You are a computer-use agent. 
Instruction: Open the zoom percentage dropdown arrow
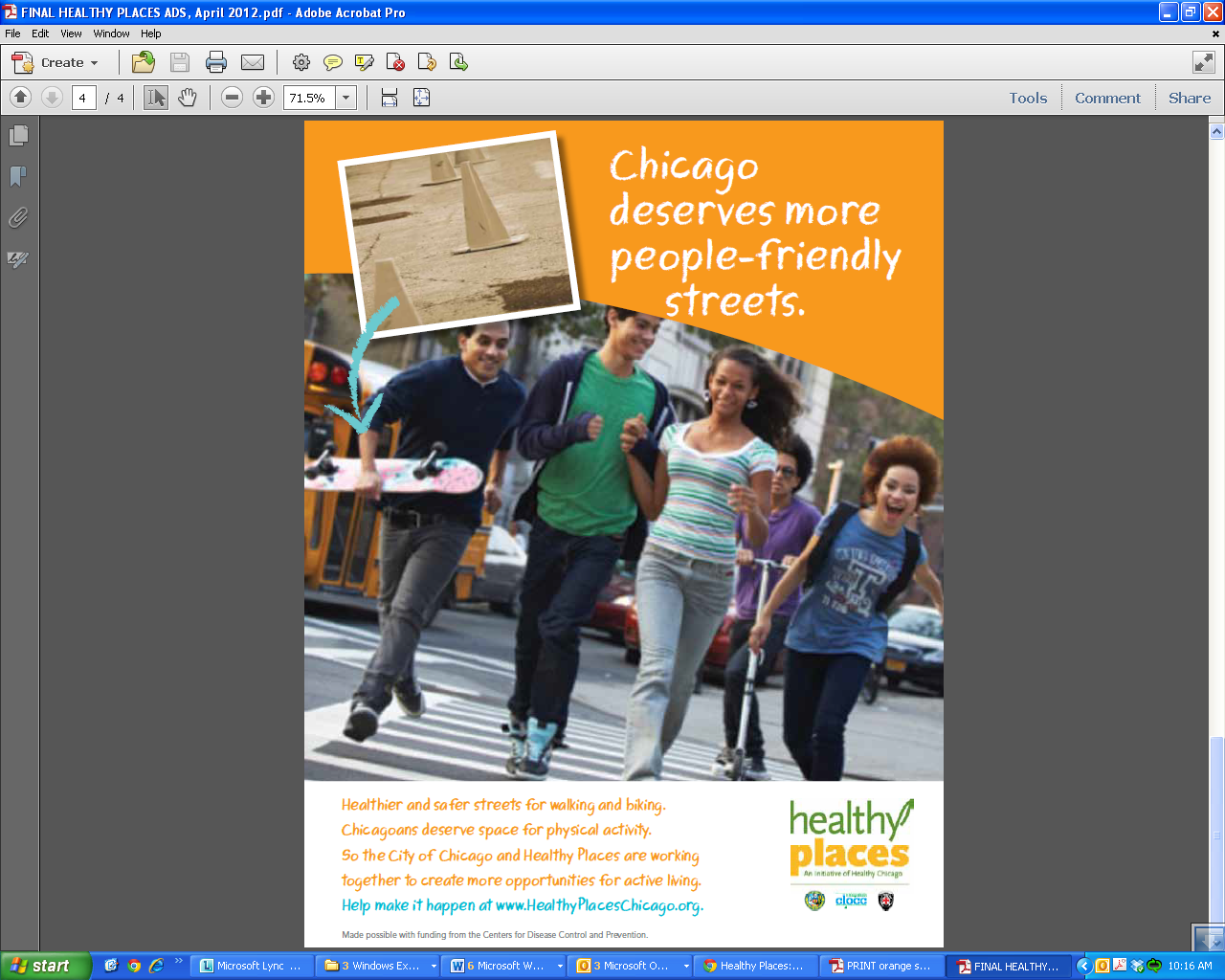346,98
